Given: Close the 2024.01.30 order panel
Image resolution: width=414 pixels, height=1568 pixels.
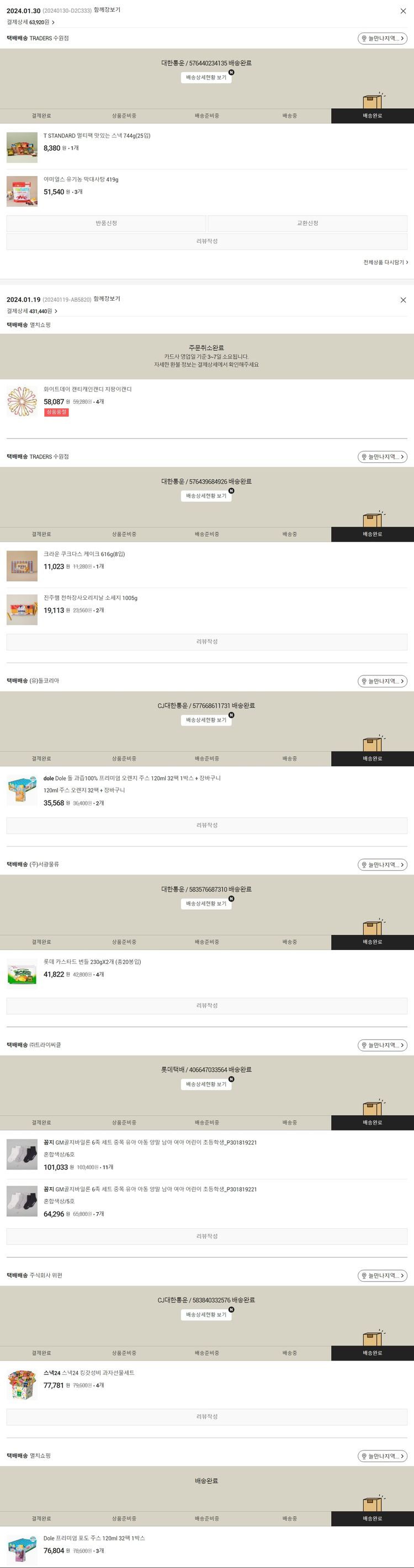Looking at the screenshot, I should (x=402, y=11).
